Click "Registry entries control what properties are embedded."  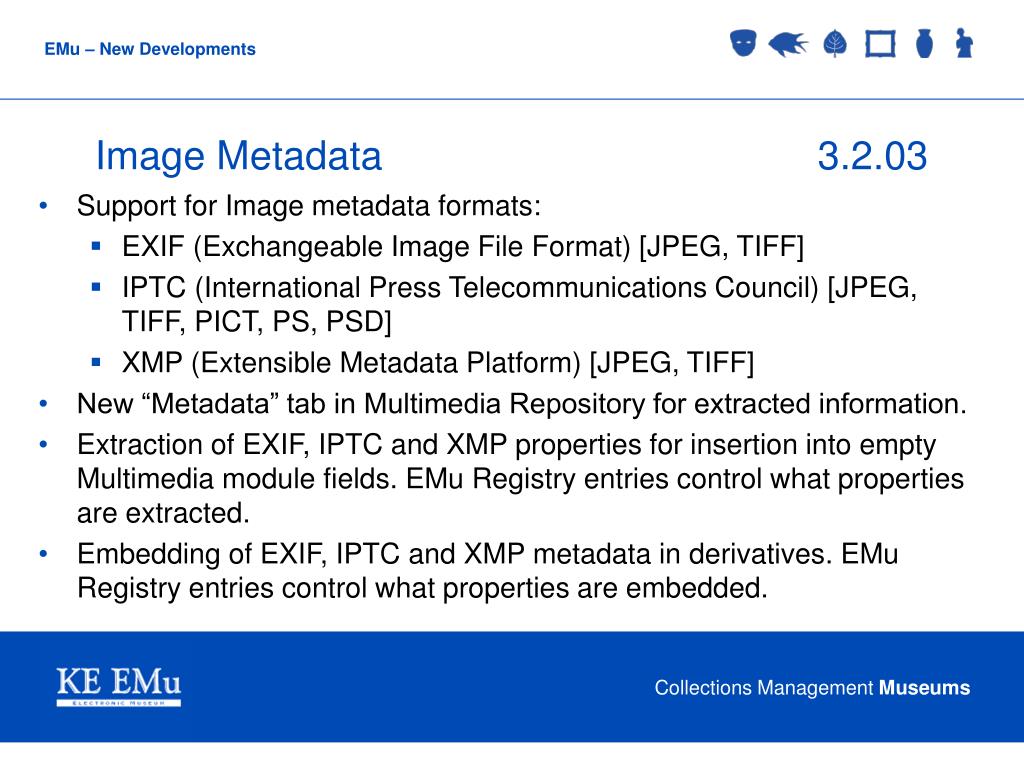(x=422, y=588)
